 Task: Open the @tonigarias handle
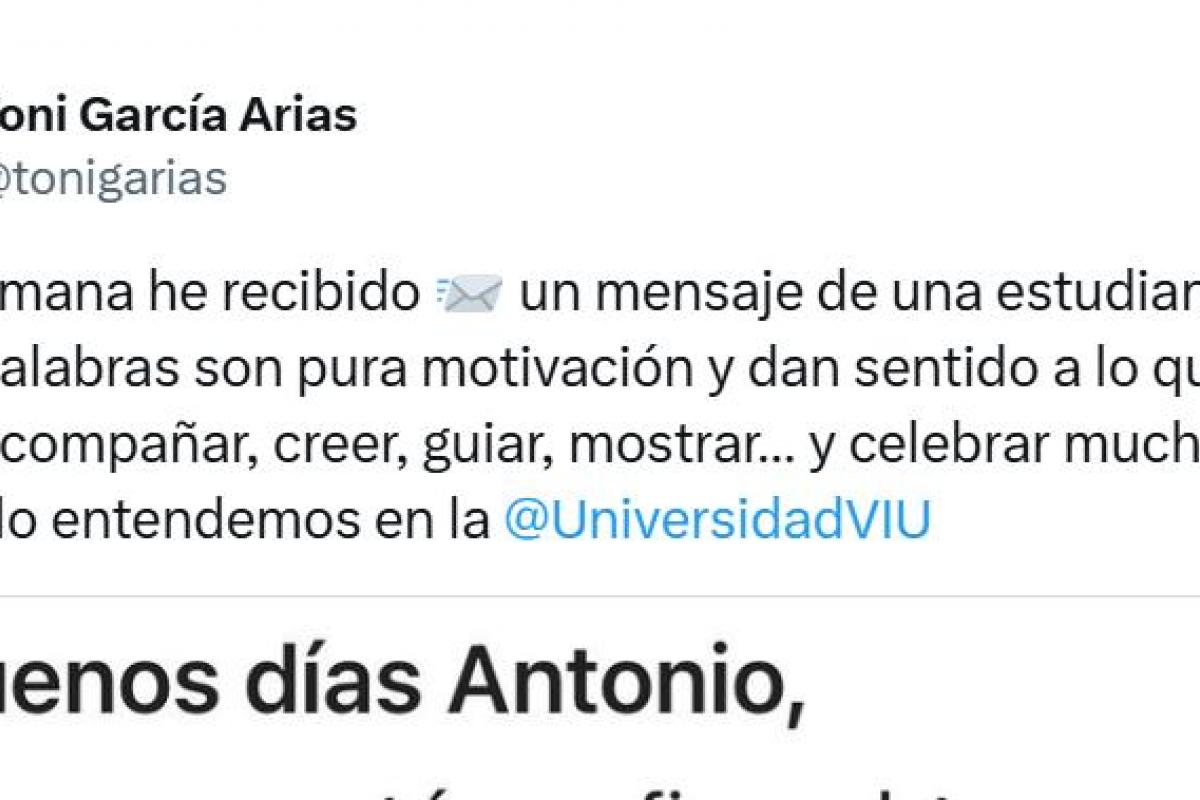[113, 180]
